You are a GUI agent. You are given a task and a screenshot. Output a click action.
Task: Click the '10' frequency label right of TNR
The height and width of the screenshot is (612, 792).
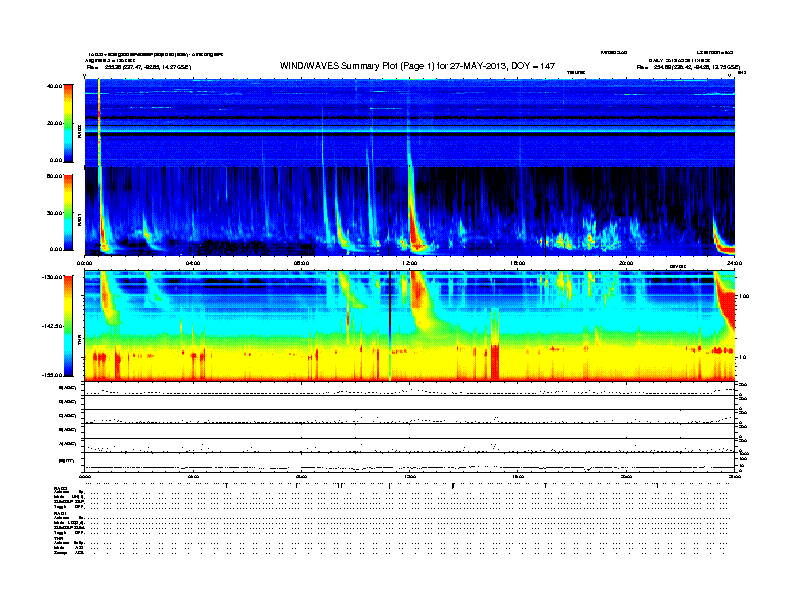(x=742, y=358)
